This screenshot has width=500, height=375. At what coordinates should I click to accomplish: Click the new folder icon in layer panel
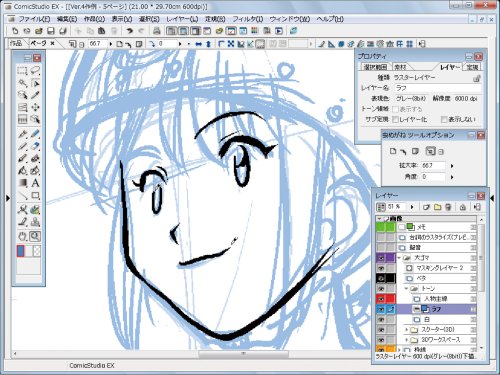pos(437,207)
